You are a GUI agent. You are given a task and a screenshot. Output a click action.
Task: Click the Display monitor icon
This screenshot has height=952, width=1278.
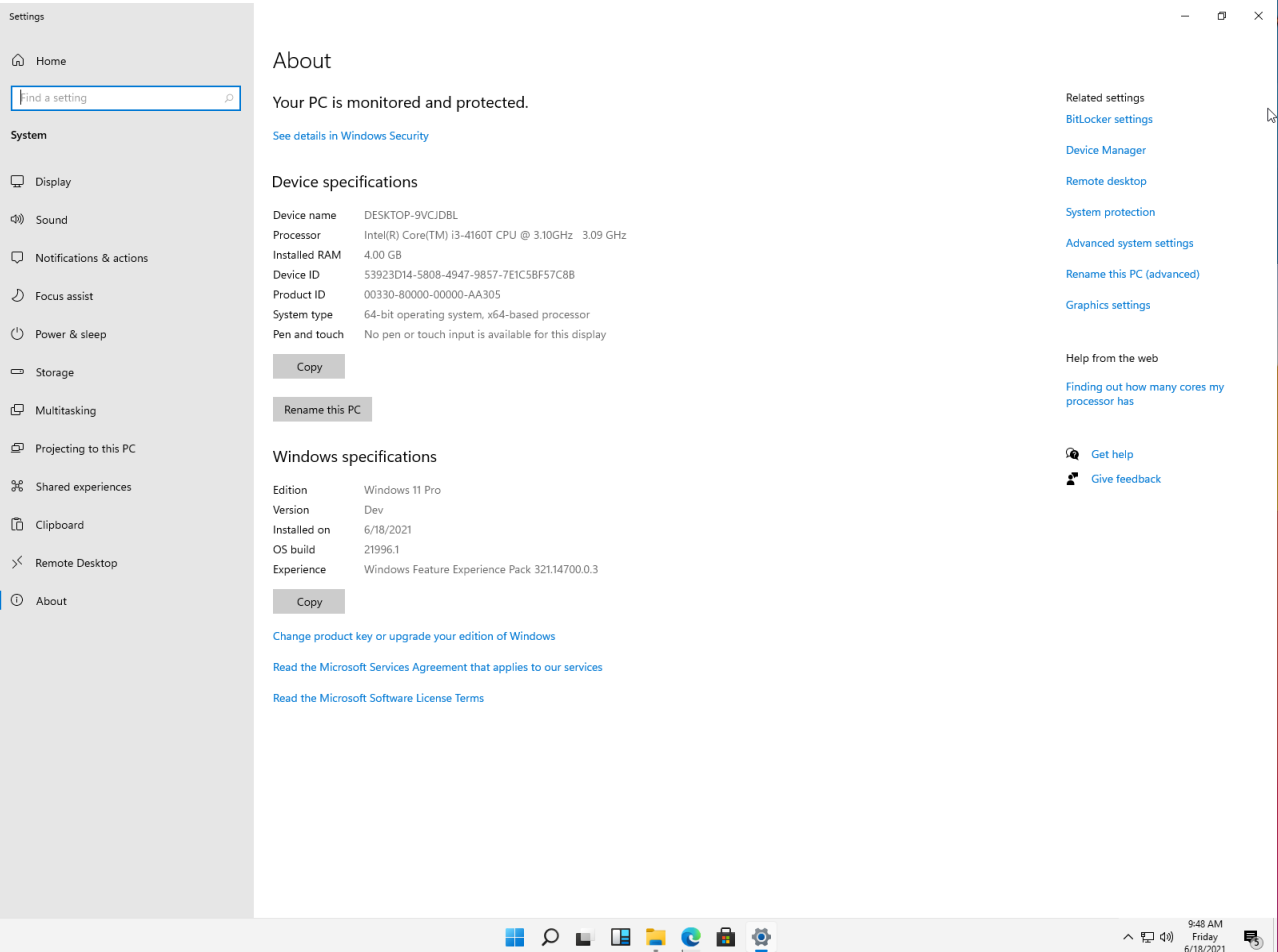pyautogui.click(x=17, y=182)
